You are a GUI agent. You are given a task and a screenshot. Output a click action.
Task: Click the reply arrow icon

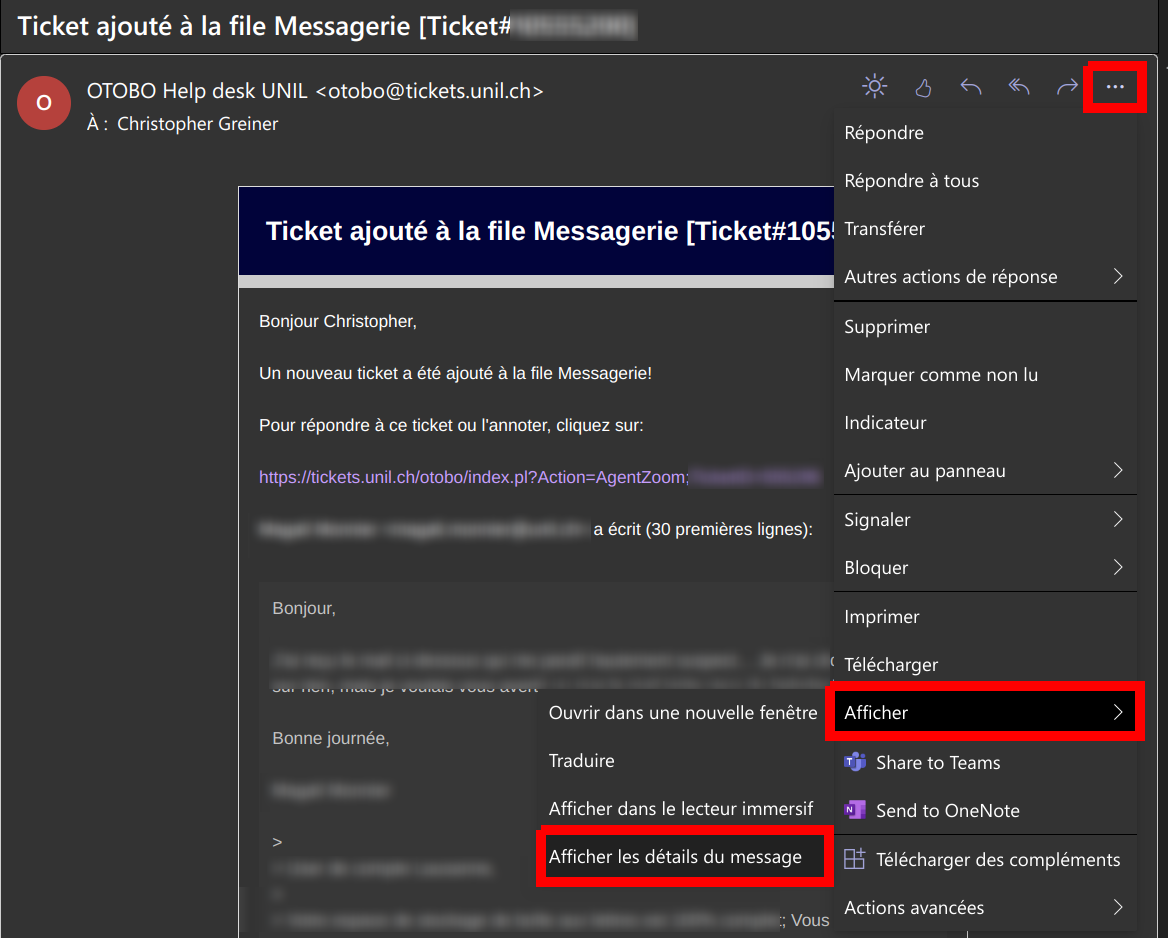(970, 87)
